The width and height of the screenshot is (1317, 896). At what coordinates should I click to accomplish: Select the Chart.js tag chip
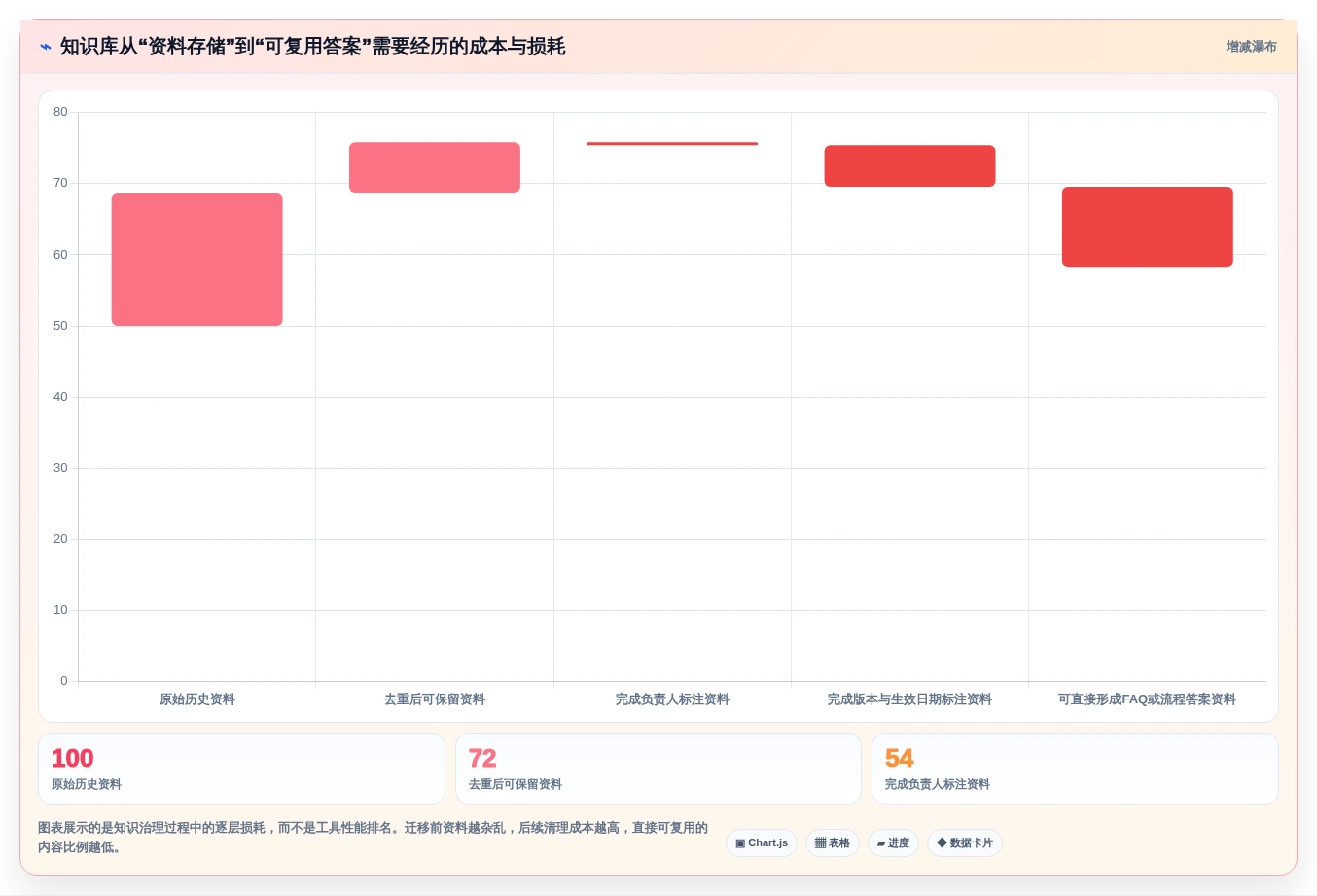click(x=762, y=843)
